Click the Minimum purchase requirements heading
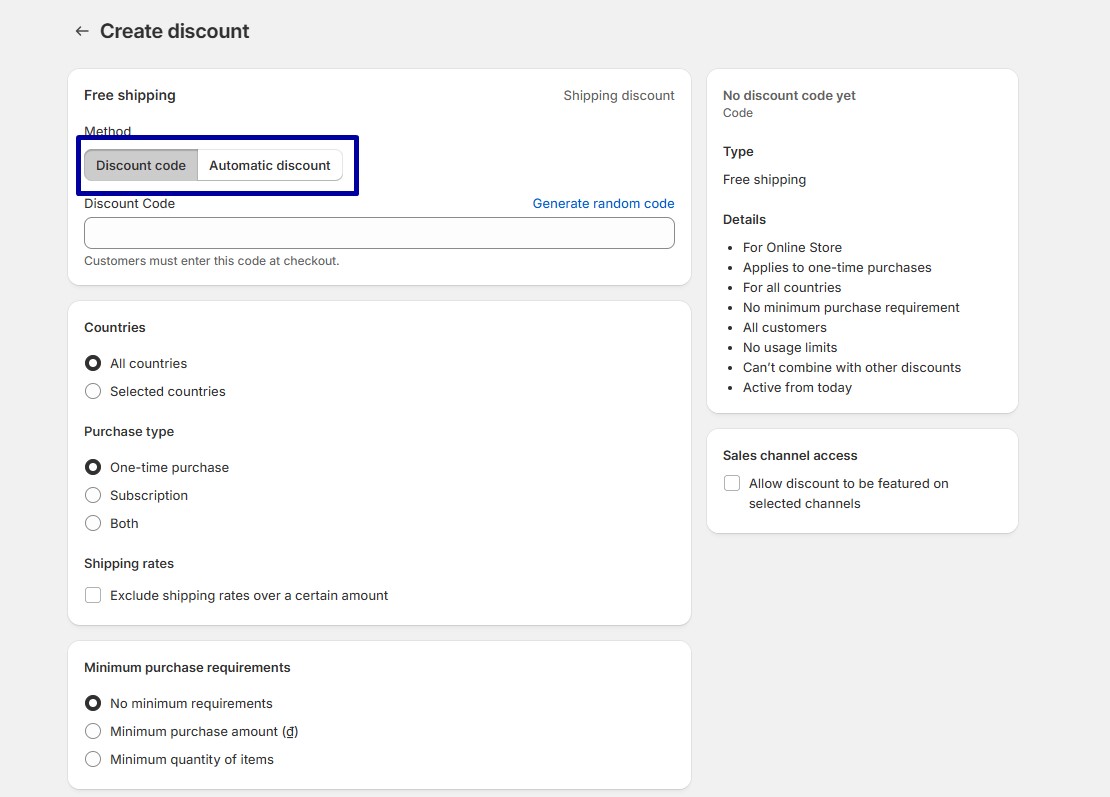 tap(187, 667)
